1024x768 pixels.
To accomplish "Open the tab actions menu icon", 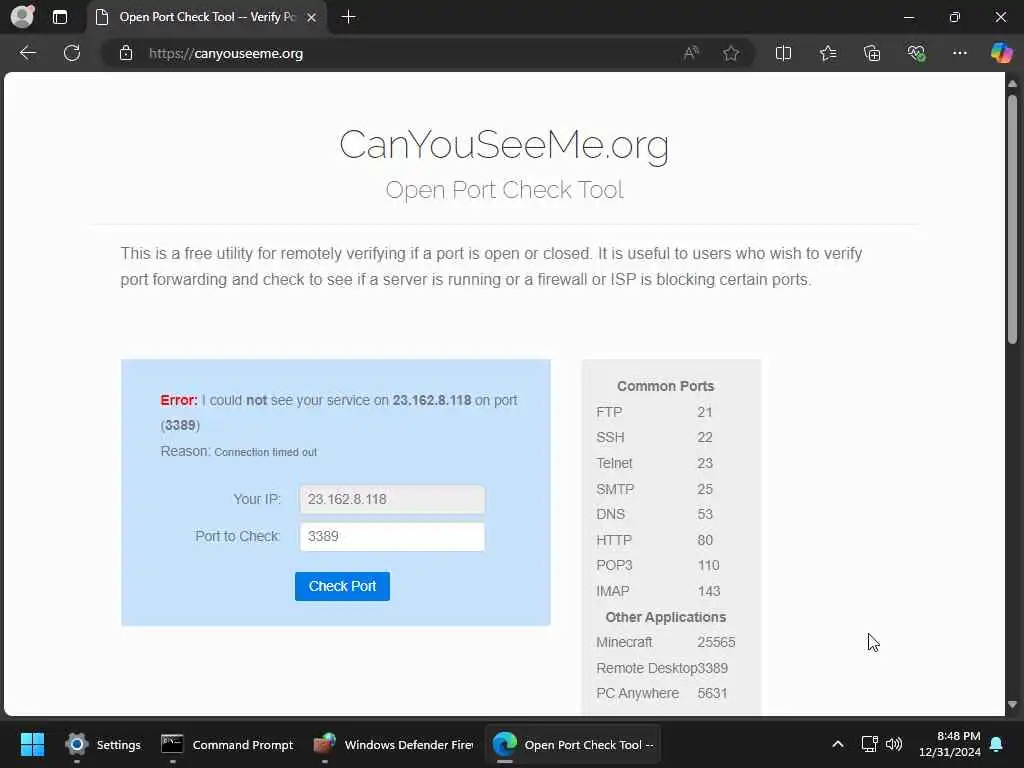I will pos(59,17).
